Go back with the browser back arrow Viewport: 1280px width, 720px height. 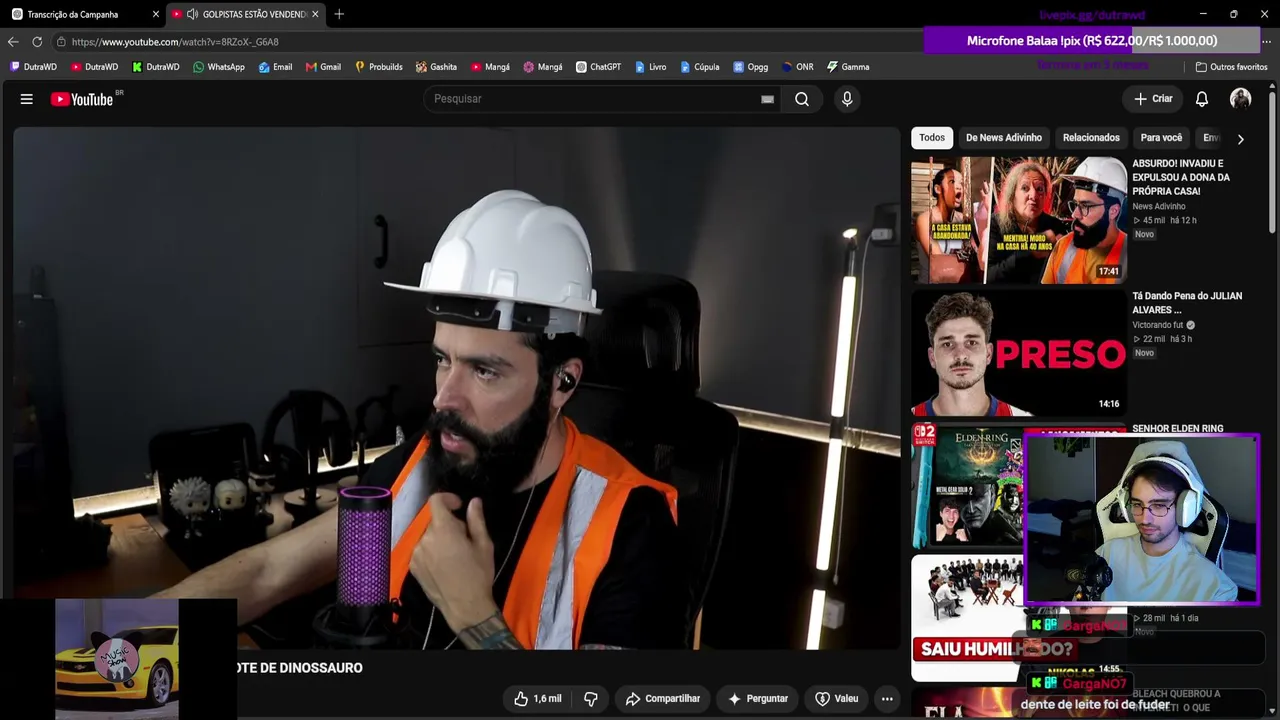coord(12,42)
